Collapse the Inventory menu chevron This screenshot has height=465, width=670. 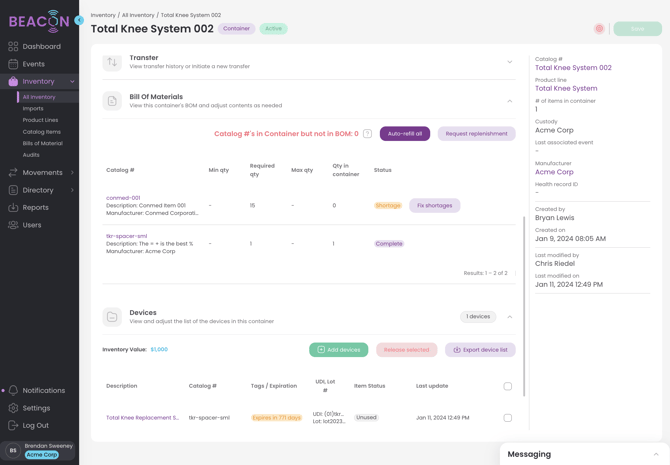click(x=72, y=81)
